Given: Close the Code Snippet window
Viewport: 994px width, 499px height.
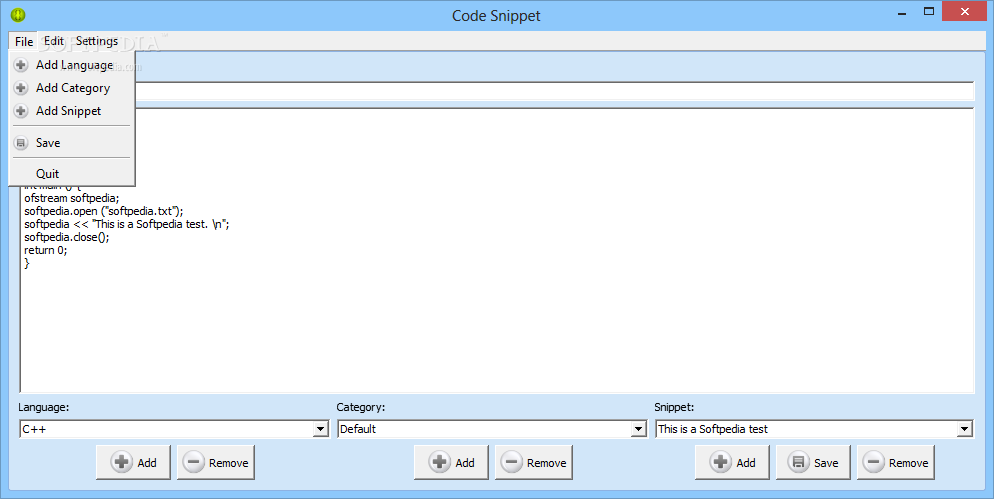Looking at the screenshot, I should [x=965, y=11].
